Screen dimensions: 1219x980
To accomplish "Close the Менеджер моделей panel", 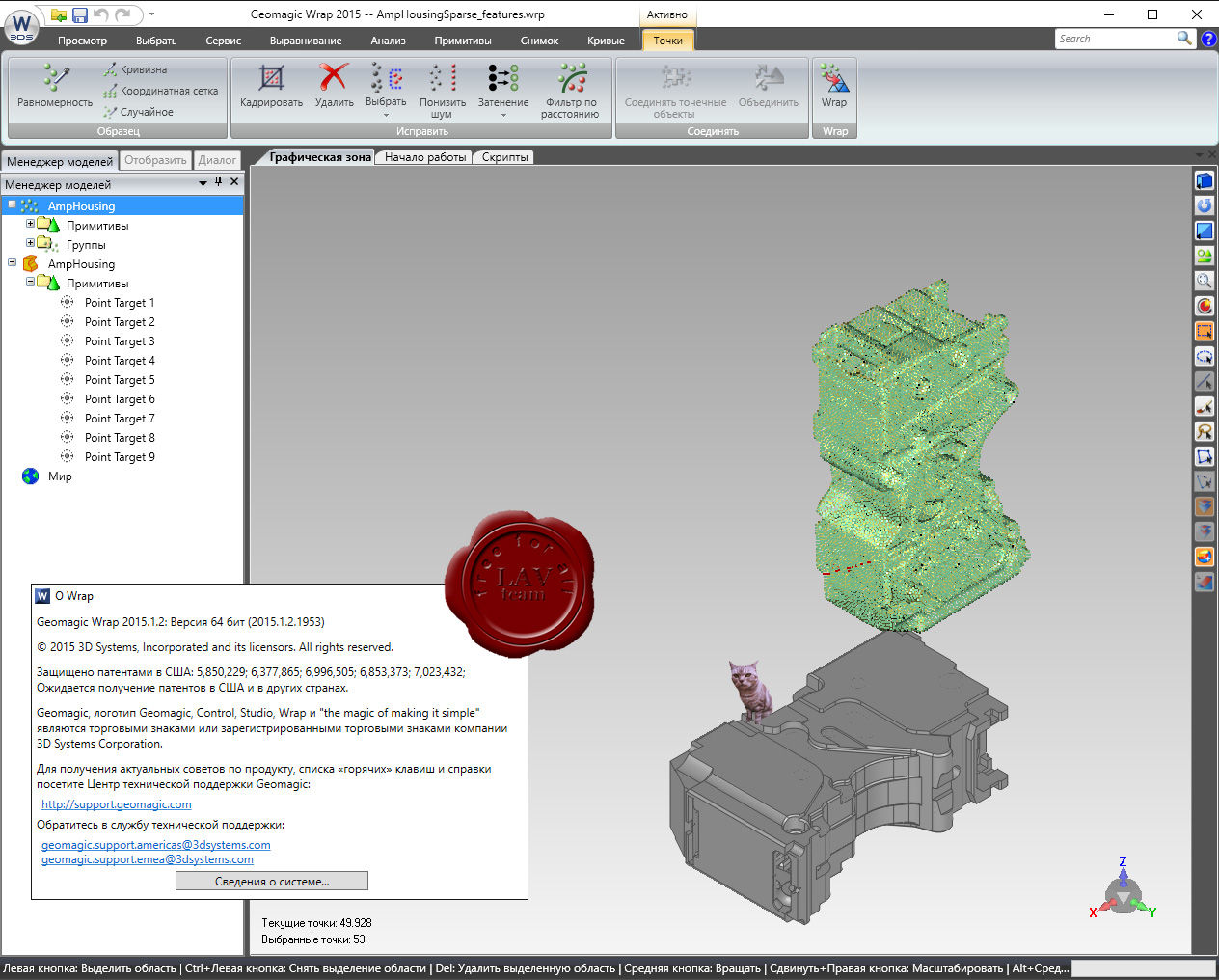I will 234,182.
